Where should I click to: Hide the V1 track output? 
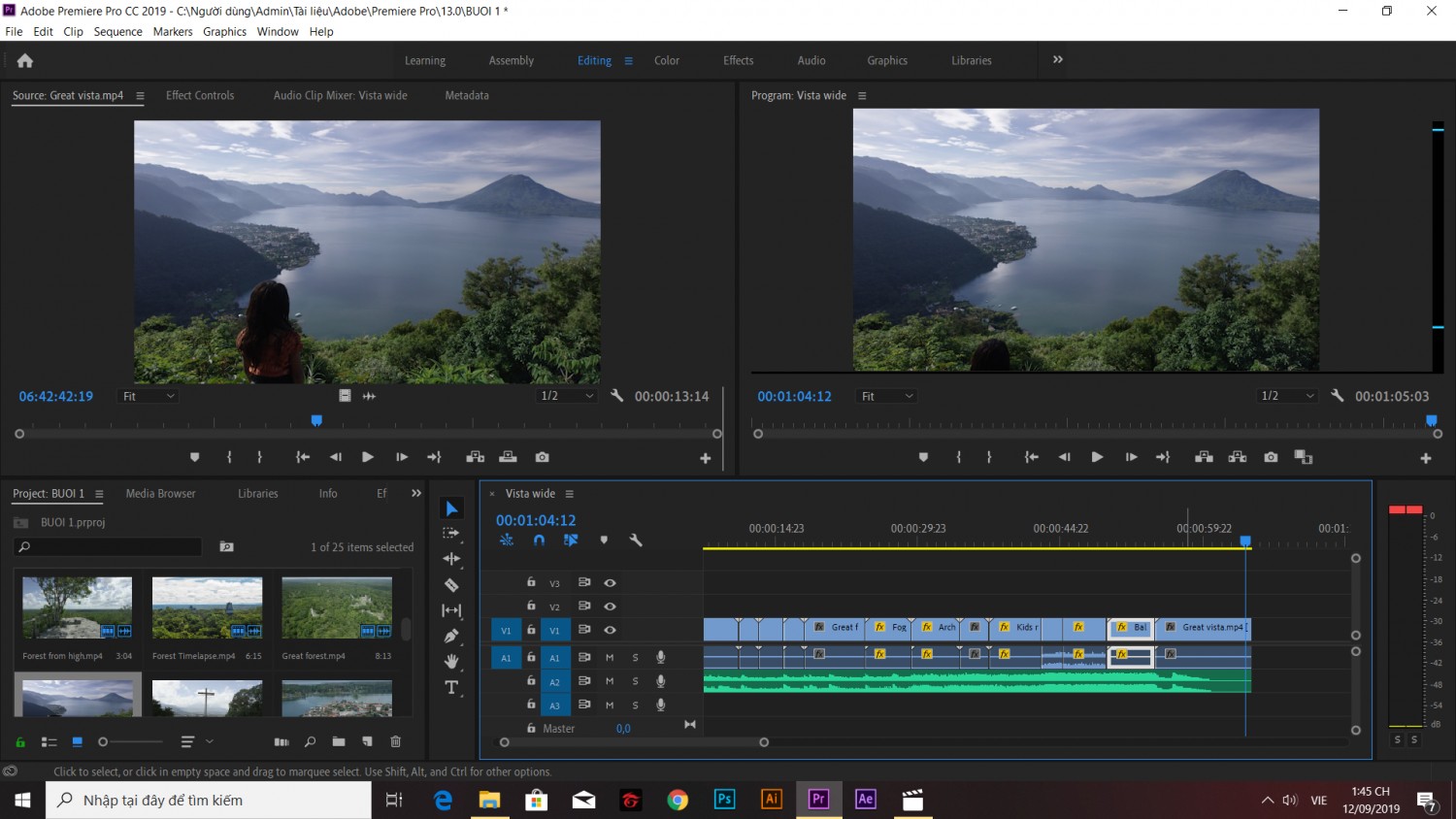(610, 630)
